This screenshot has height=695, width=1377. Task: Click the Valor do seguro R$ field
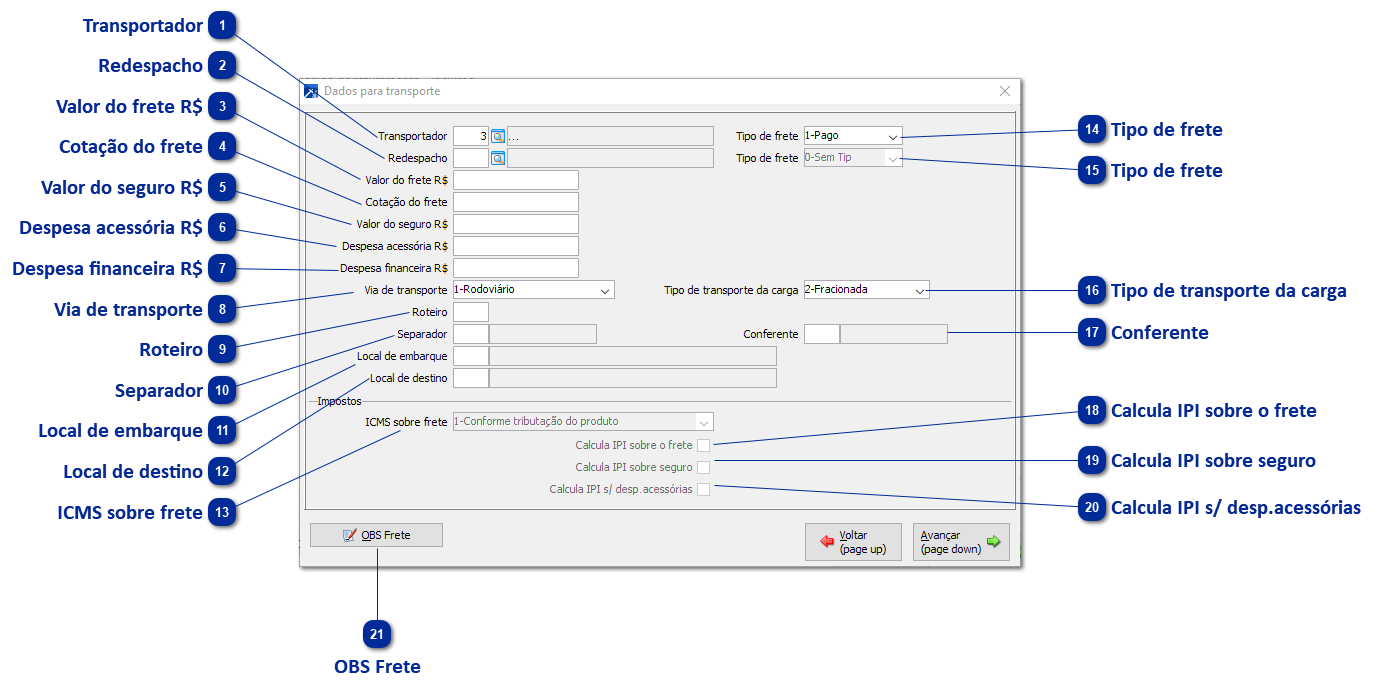point(516,224)
